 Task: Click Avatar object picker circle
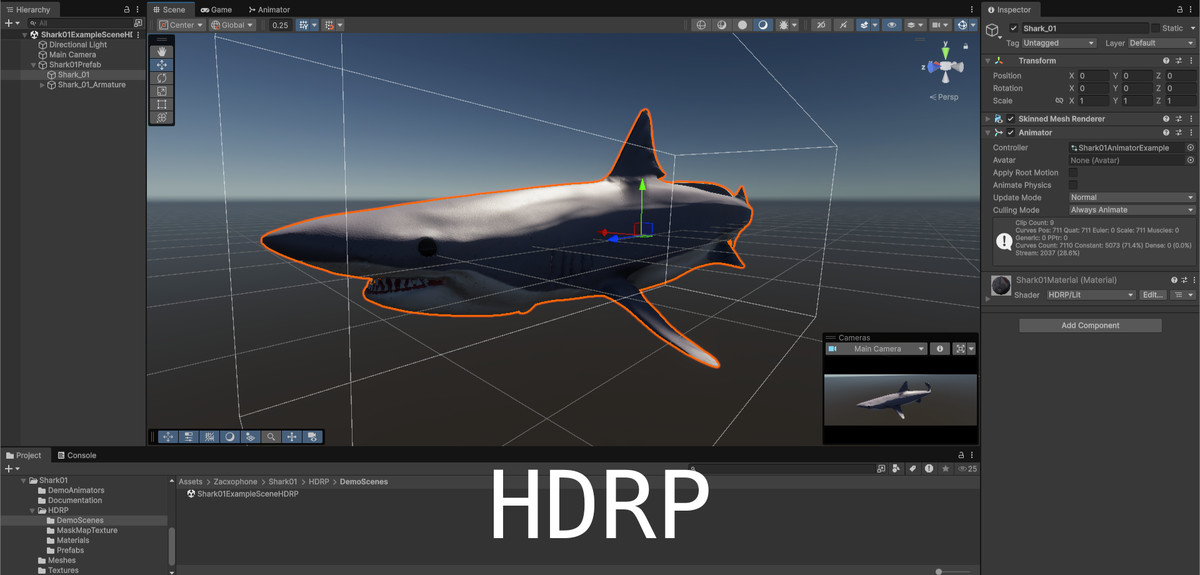1190,160
